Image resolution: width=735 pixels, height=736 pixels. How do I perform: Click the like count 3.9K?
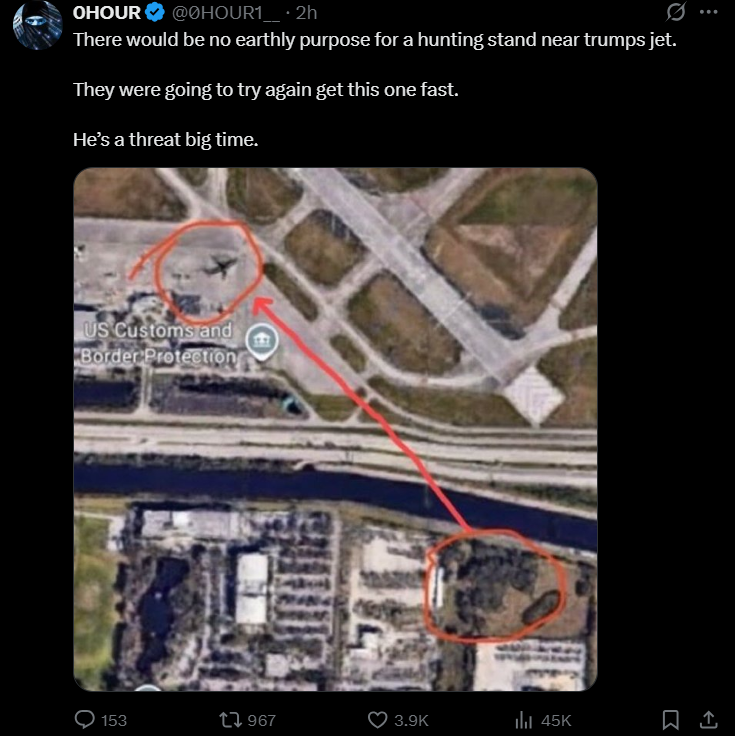click(x=411, y=720)
